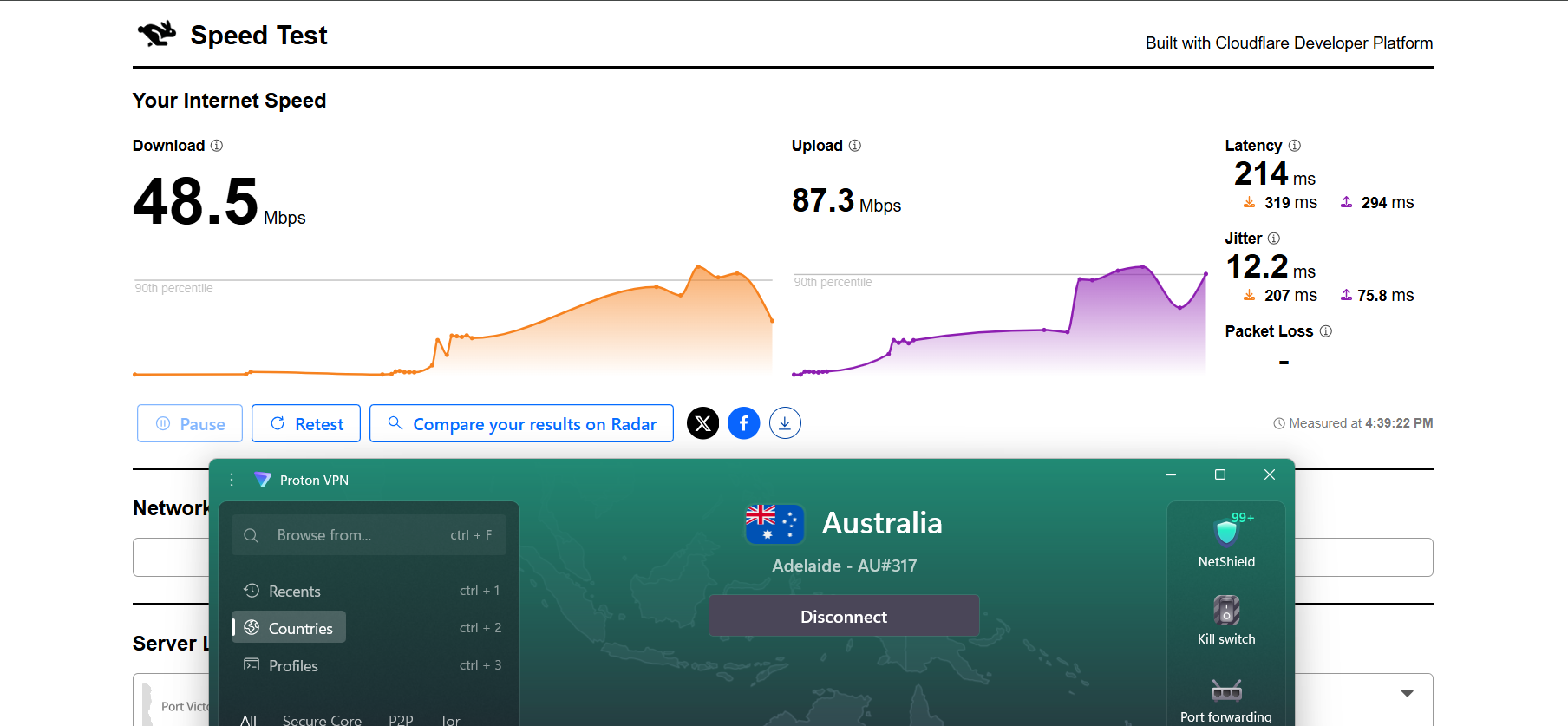Screen dimensions: 1568x726
Task: Select Countries in Proton VPN sidebar
Action: click(x=289, y=627)
